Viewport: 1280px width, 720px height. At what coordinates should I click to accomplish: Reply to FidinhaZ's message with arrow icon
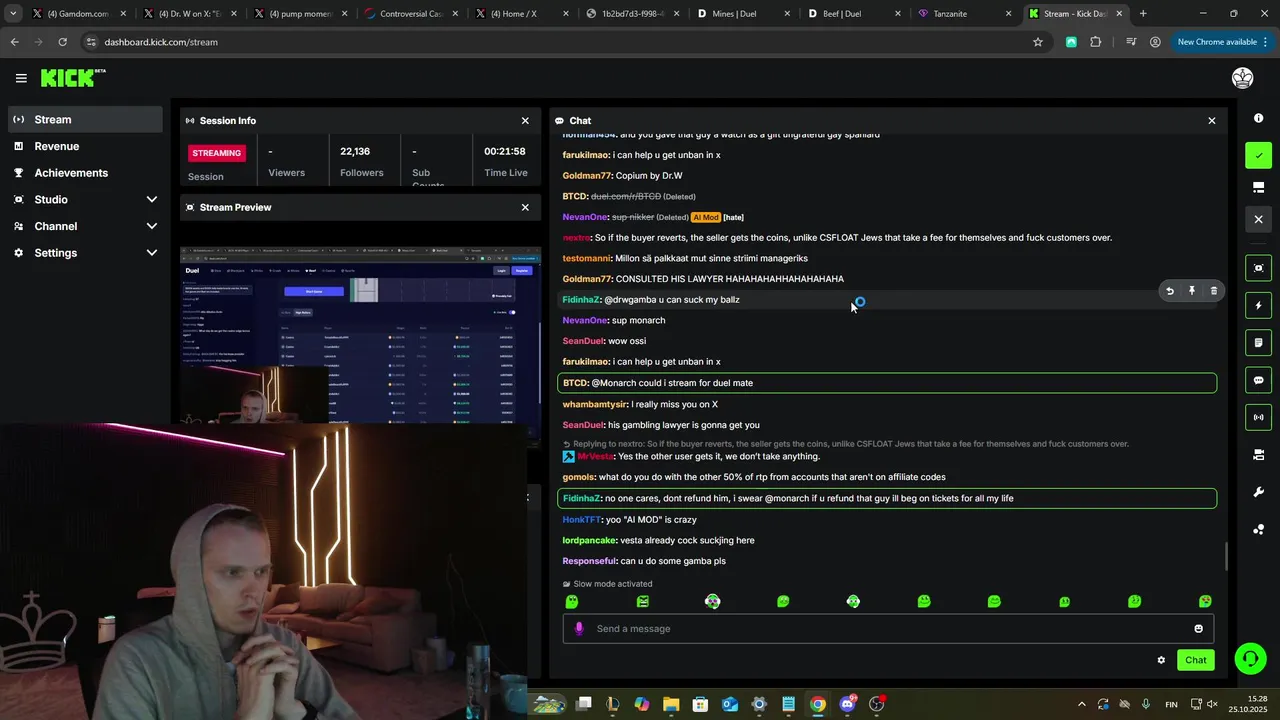point(1169,291)
